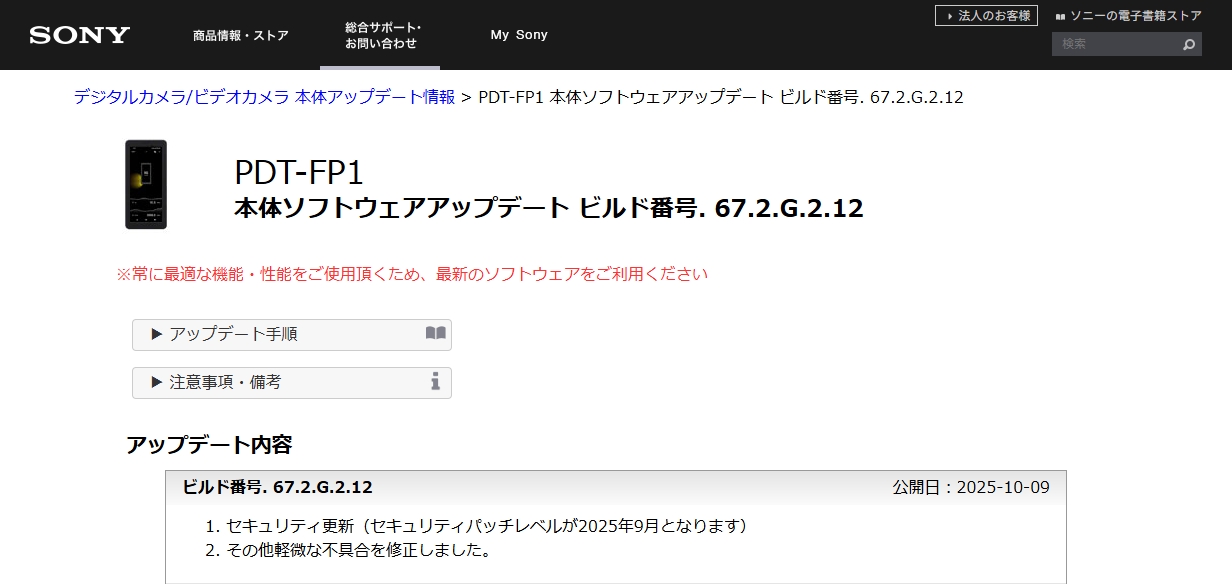
Task: Open the My Sony menu
Action: pyautogui.click(x=519, y=35)
